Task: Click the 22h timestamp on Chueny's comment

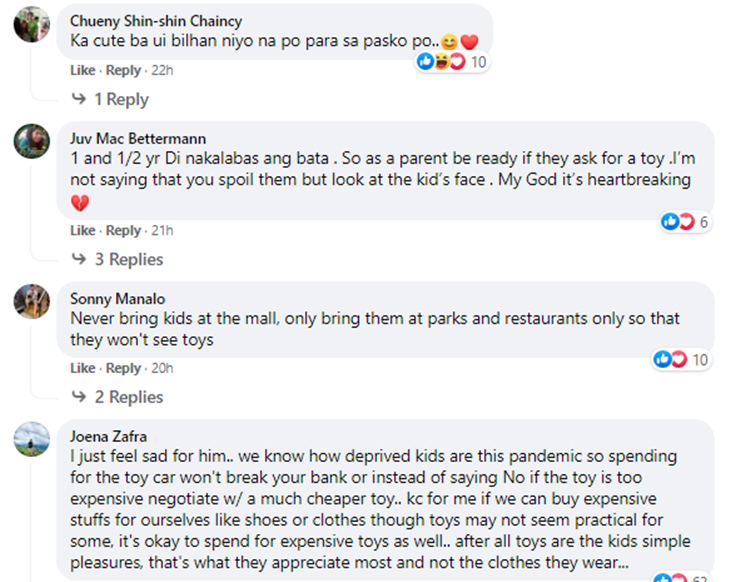Action: pos(160,71)
